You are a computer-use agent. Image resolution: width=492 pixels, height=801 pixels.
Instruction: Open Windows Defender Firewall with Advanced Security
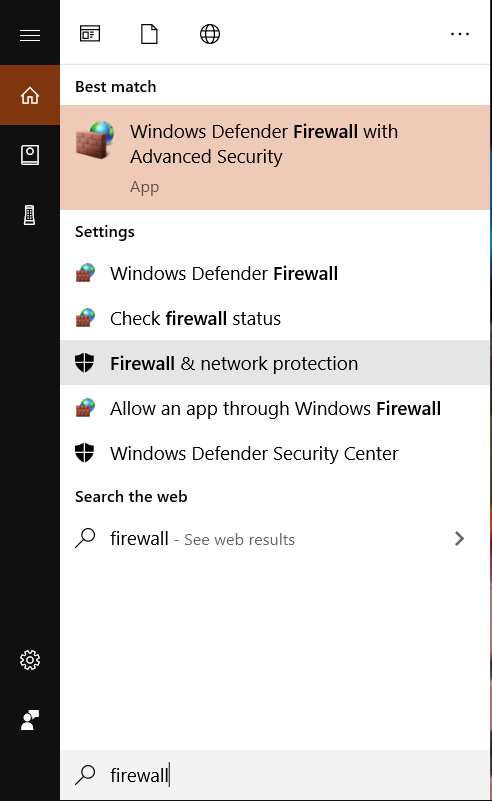275,157
